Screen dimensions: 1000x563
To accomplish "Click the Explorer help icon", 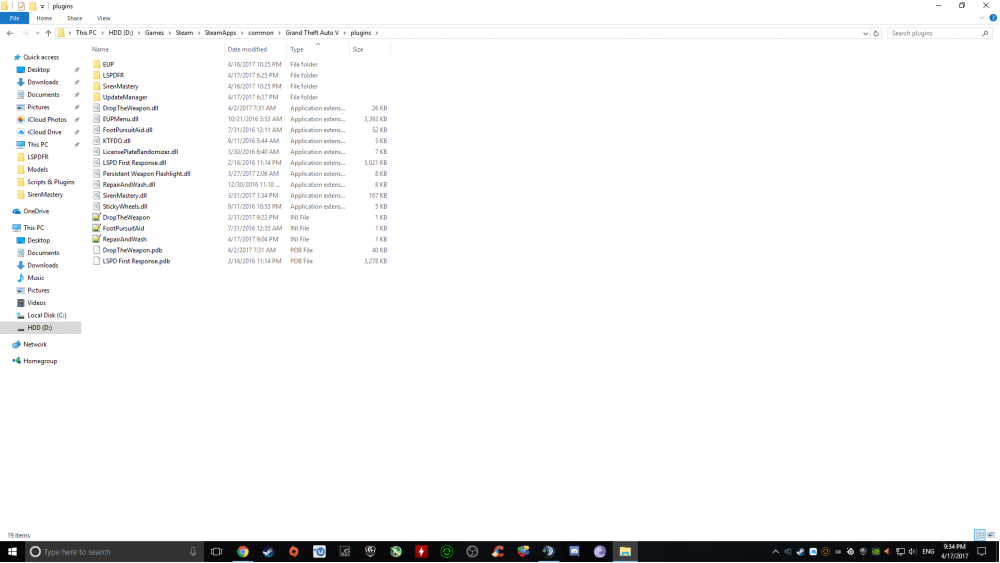I will pyautogui.click(x=993, y=18).
